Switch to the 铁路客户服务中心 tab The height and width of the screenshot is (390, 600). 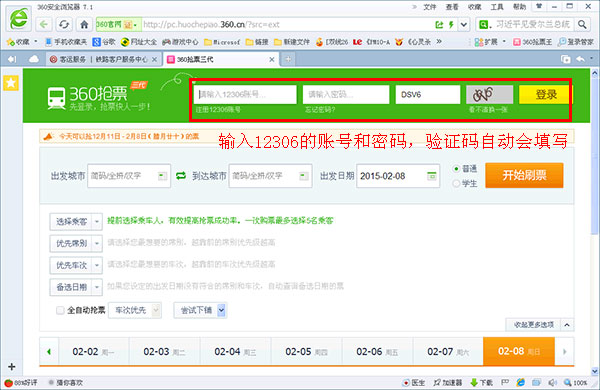coord(103,59)
